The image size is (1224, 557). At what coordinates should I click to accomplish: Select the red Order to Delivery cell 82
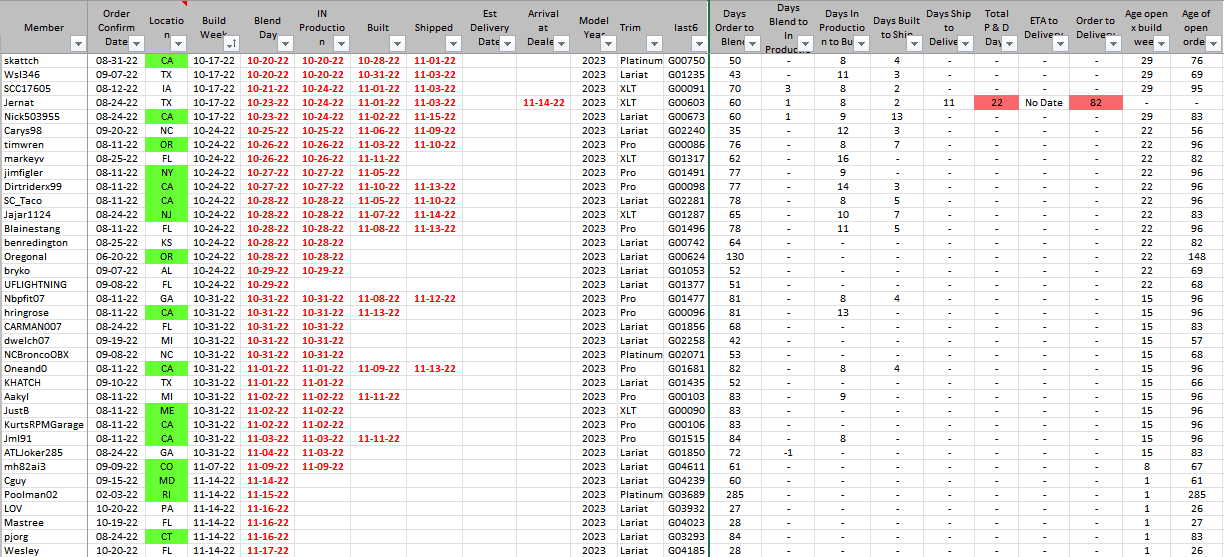(x=1095, y=103)
